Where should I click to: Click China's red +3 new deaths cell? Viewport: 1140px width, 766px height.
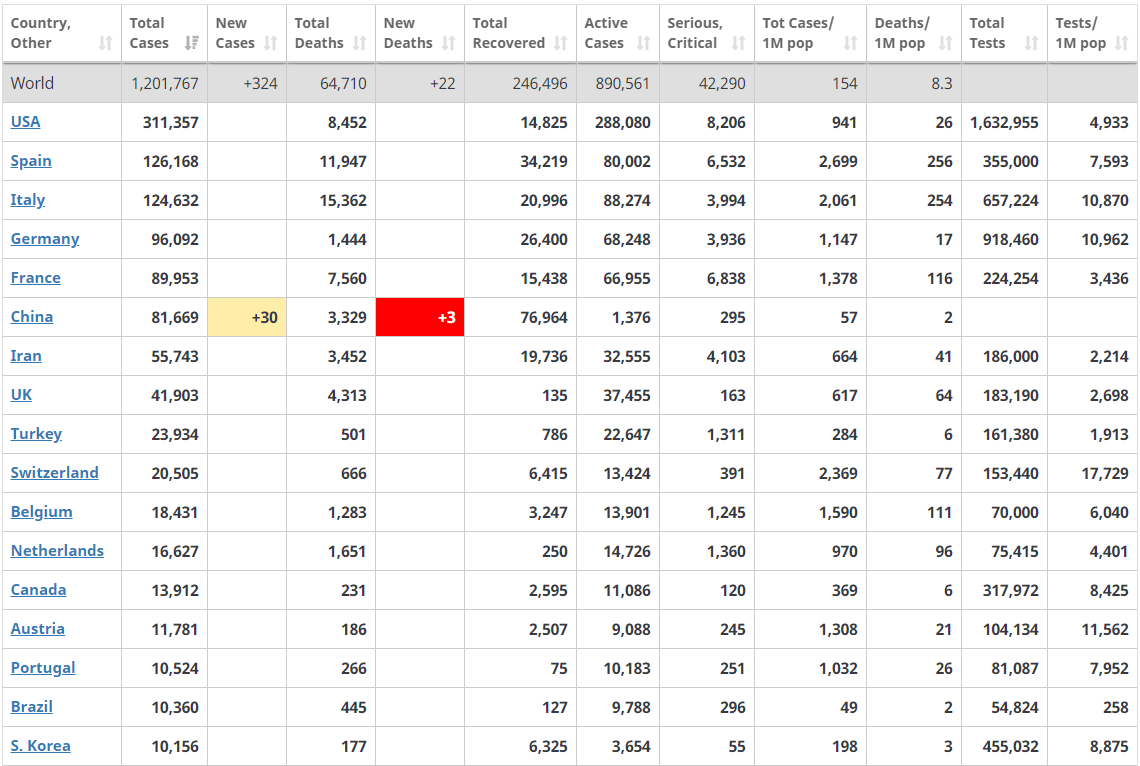419,317
